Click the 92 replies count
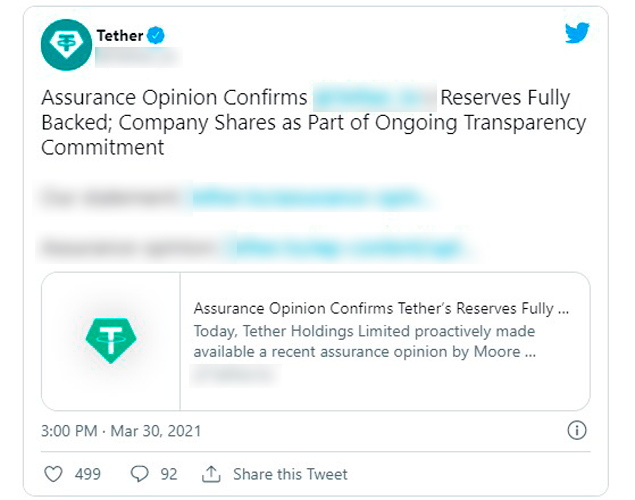The image size is (635, 500). pyautogui.click(x=169, y=474)
